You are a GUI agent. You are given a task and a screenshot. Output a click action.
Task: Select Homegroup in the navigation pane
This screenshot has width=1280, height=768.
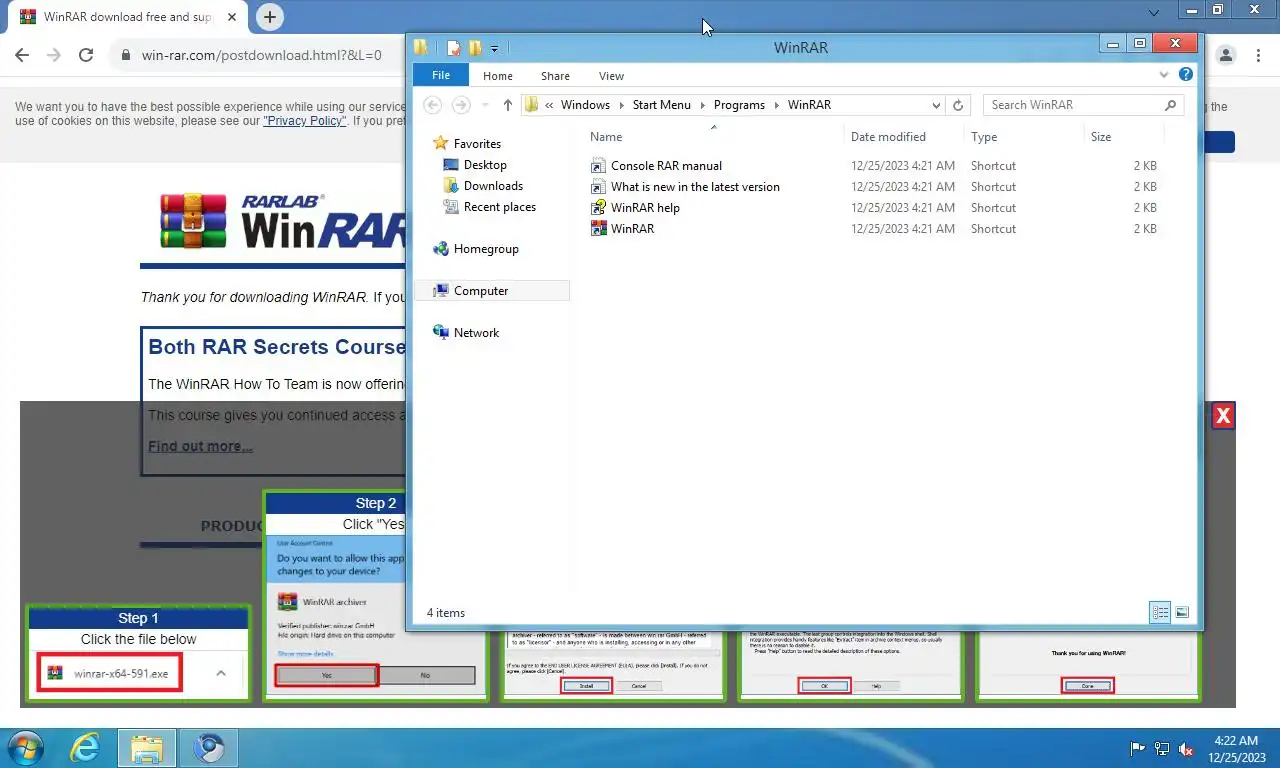pyautogui.click(x=486, y=249)
